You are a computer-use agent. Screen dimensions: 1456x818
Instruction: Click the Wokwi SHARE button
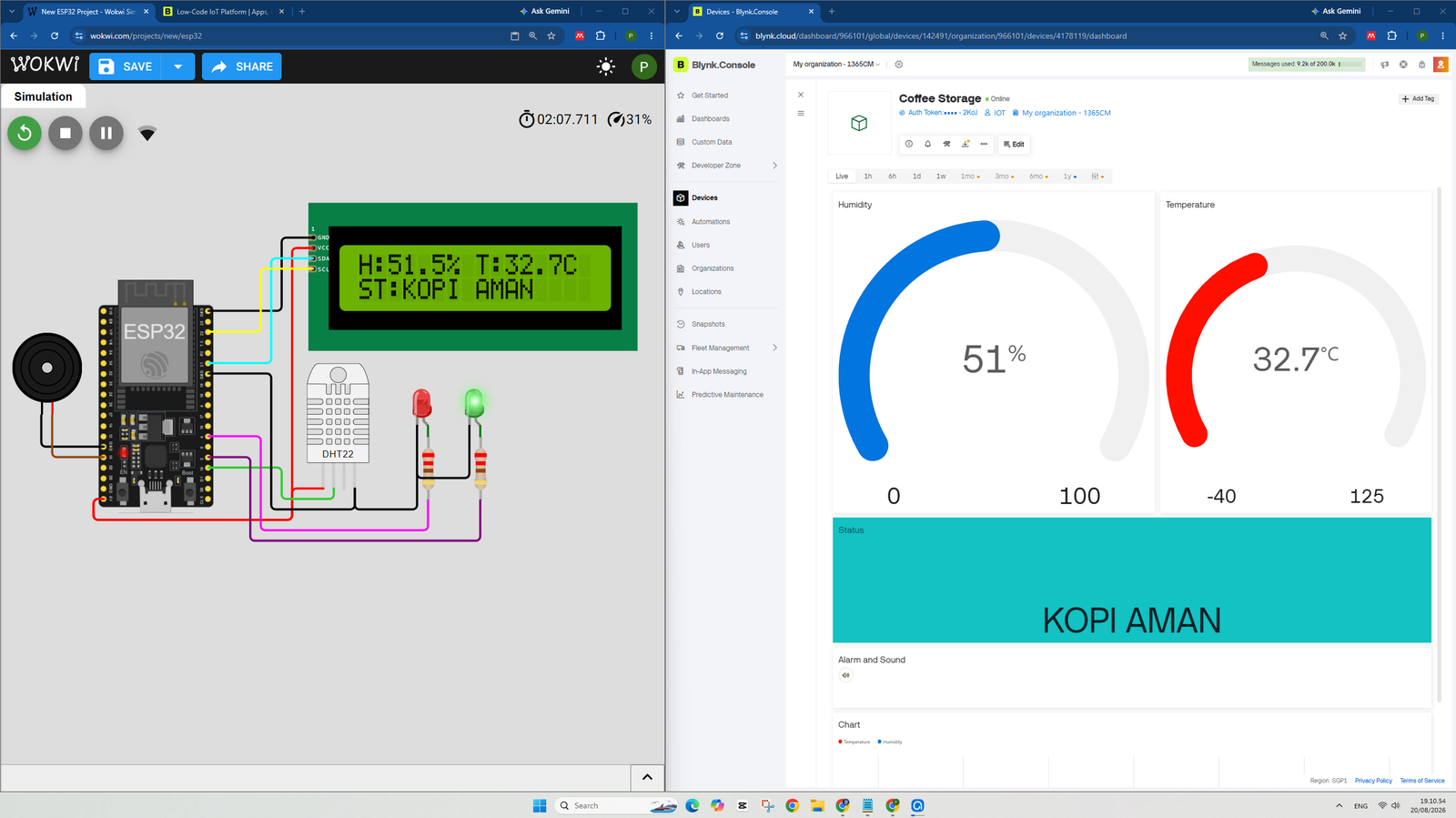(x=242, y=66)
